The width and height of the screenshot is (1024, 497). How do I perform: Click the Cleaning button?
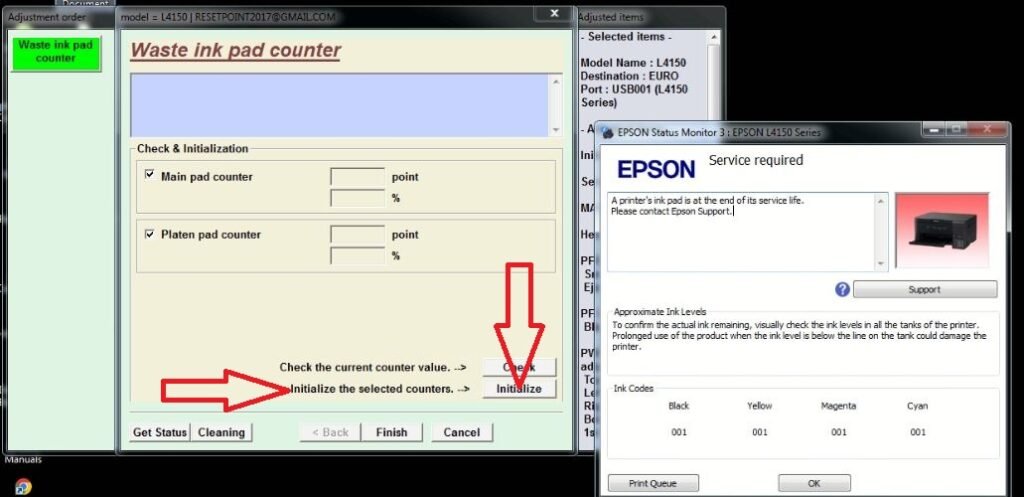tap(221, 432)
